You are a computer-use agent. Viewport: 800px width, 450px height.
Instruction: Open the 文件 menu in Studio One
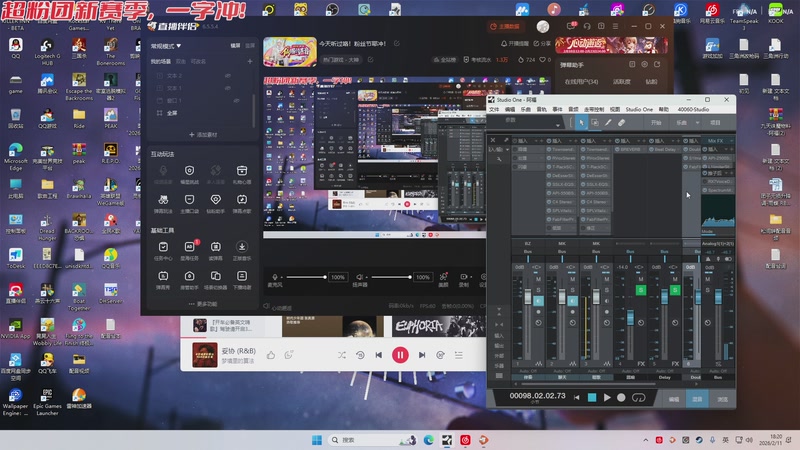[x=493, y=109]
